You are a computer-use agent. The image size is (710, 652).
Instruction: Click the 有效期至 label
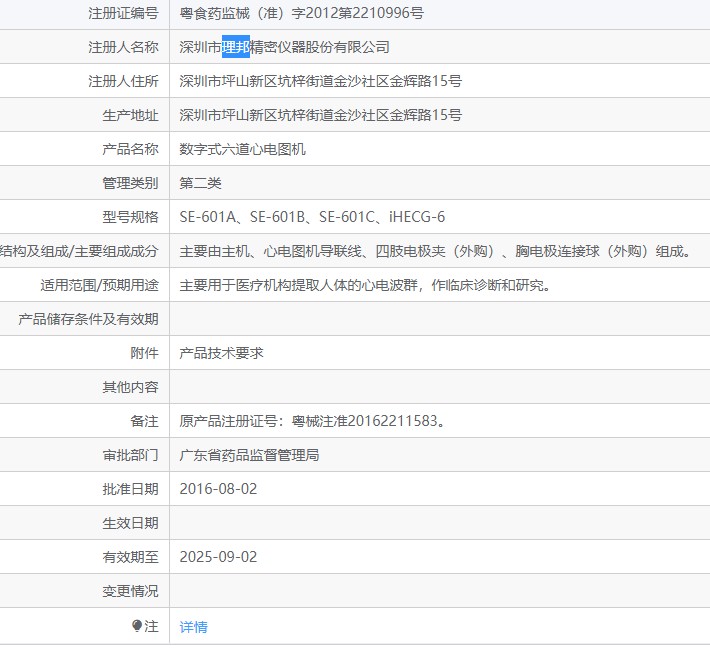point(130,557)
